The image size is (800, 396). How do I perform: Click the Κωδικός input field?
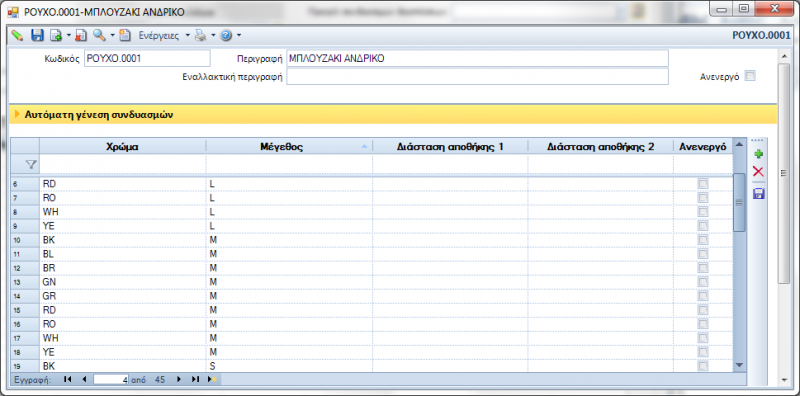pos(147,58)
